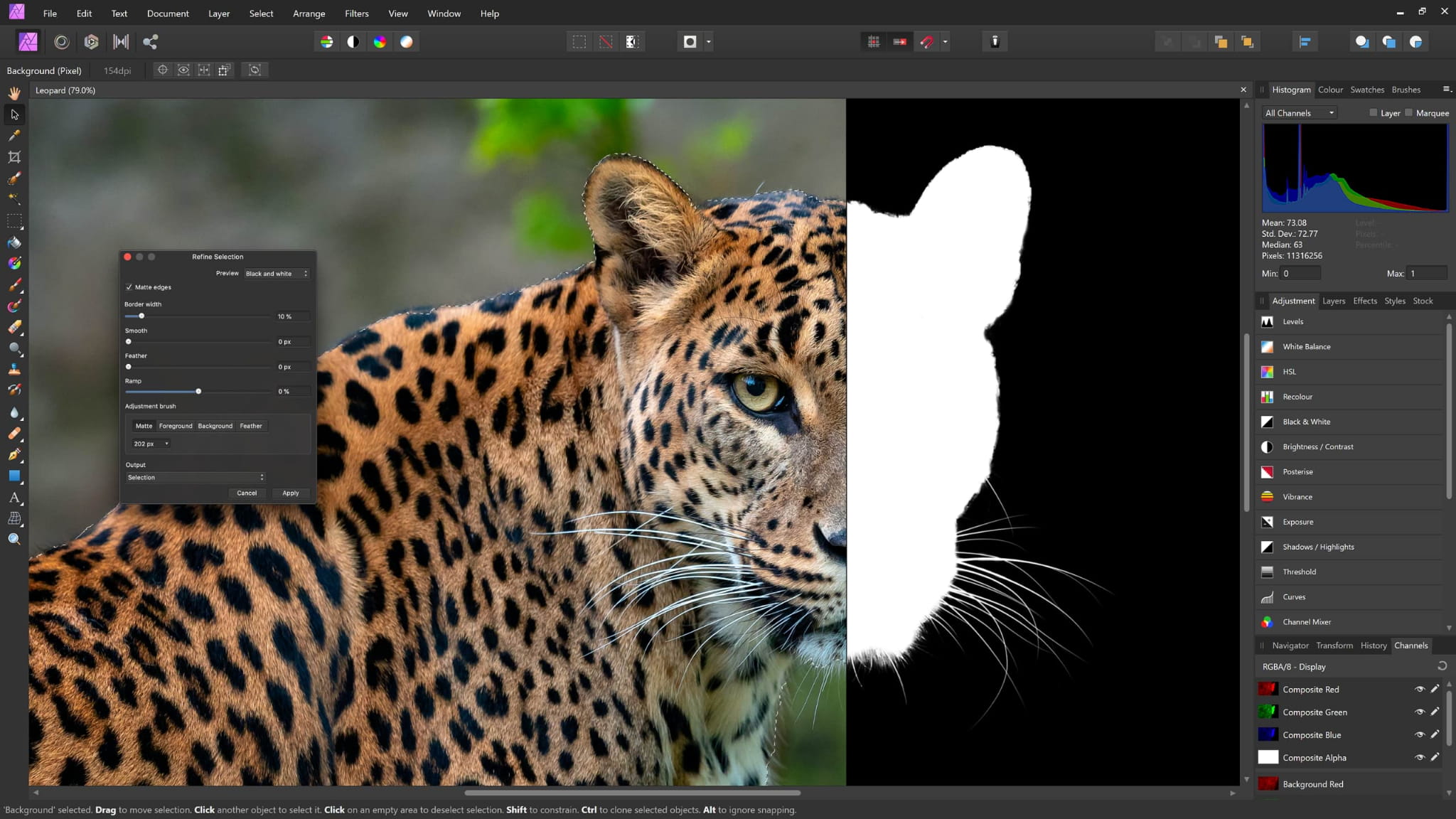Click the Dodge and Burn tool
This screenshot has width=1456, height=819.
(x=14, y=348)
